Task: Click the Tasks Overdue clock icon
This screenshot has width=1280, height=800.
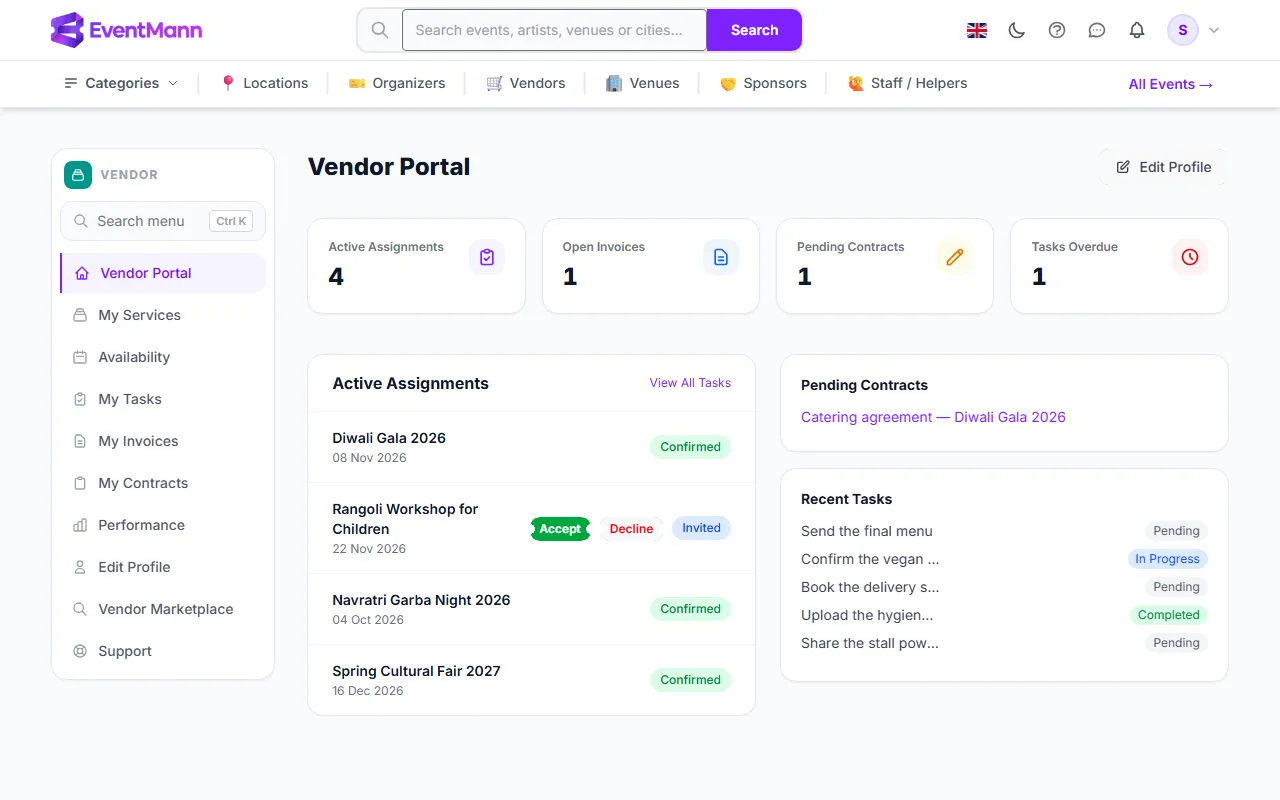Action: (1190, 257)
